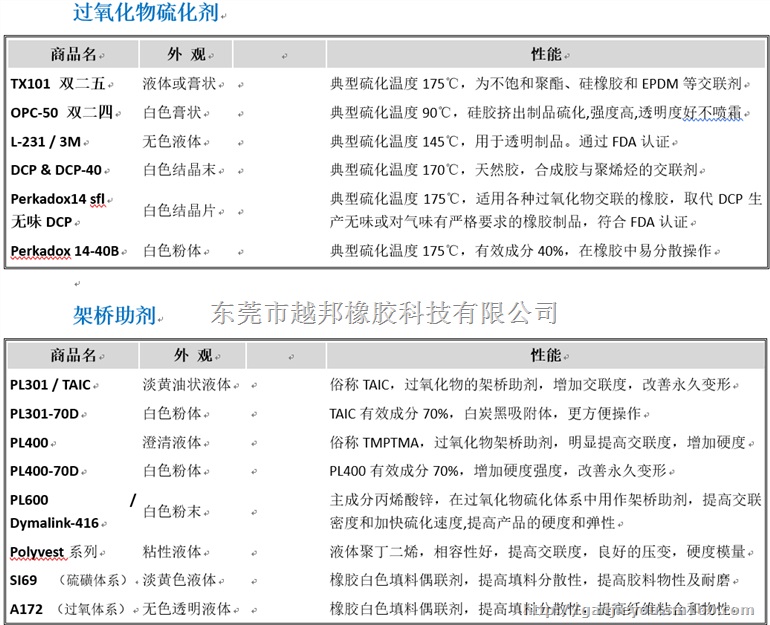Viewport: 770px width, 625px height.
Task: Click the 淡黄色液体 appearance cell
Action: (180, 580)
